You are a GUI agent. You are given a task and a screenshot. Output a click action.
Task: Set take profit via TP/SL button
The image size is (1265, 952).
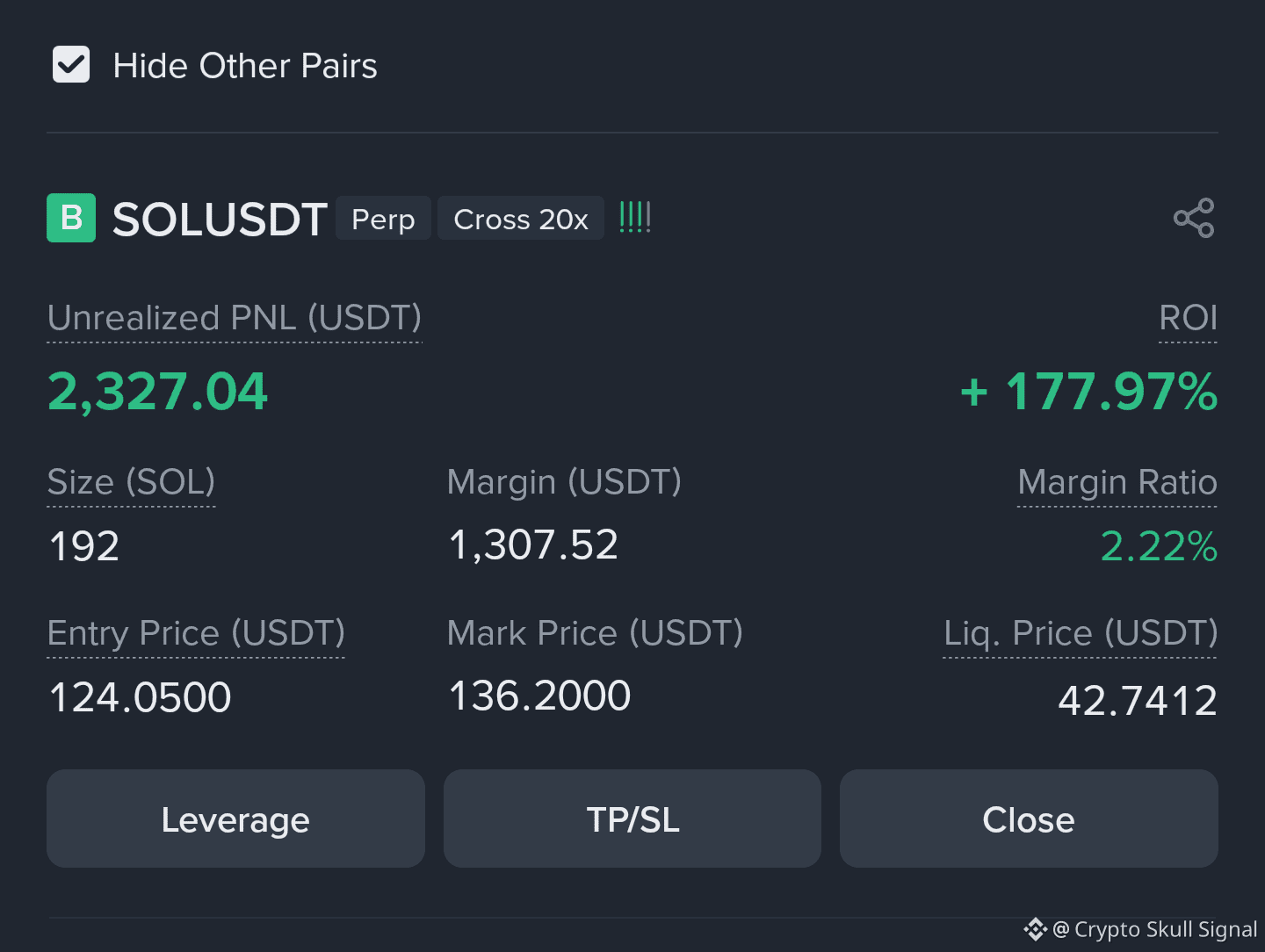click(632, 819)
